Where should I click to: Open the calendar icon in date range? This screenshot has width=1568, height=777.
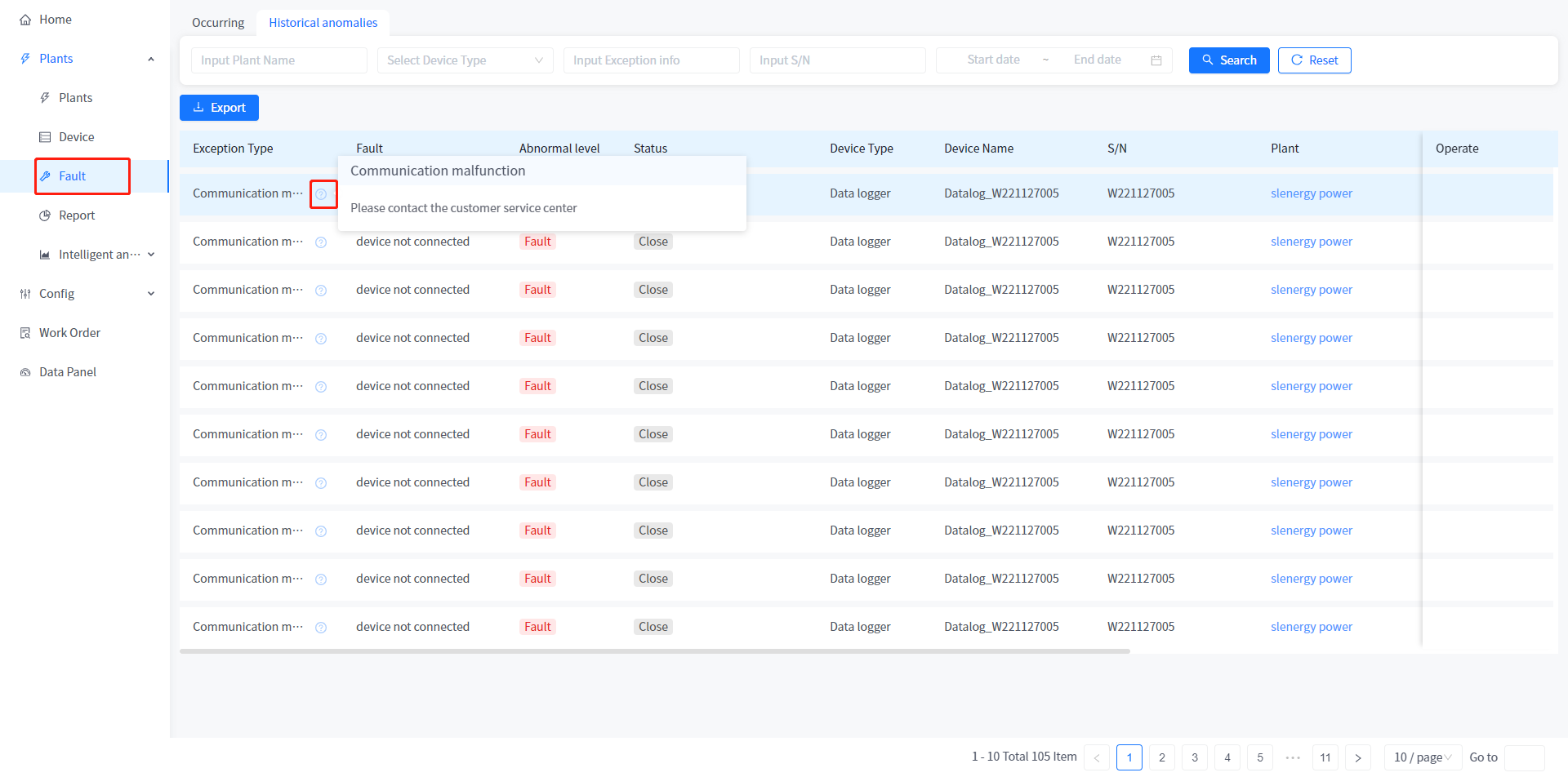[1156, 60]
